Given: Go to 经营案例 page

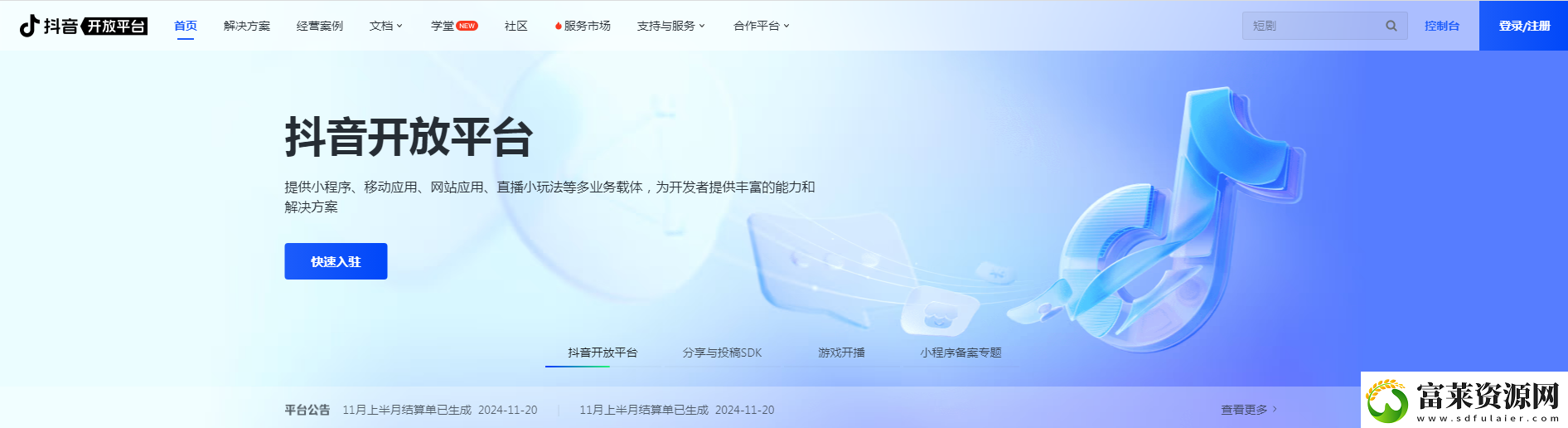Looking at the screenshot, I should pyautogui.click(x=320, y=26).
